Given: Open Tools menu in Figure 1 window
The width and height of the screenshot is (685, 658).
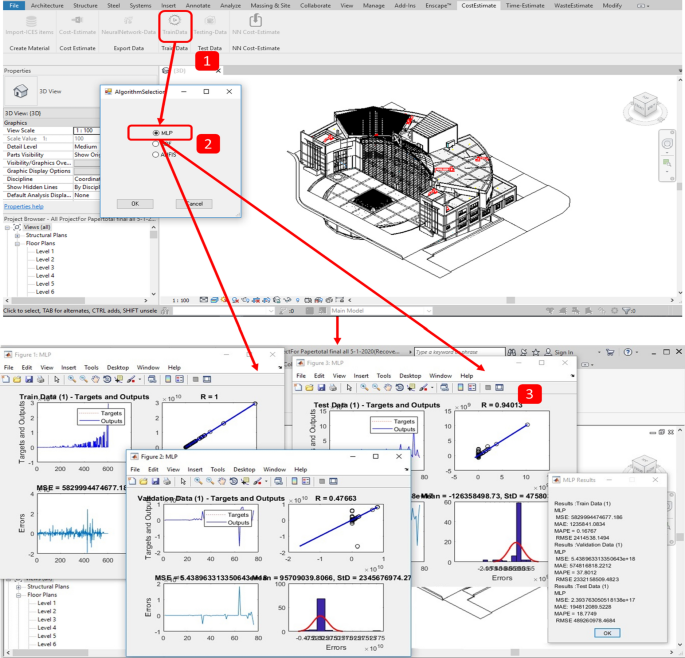Looking at the screenshot, I should pyautogui.click(x=91, y=367).
